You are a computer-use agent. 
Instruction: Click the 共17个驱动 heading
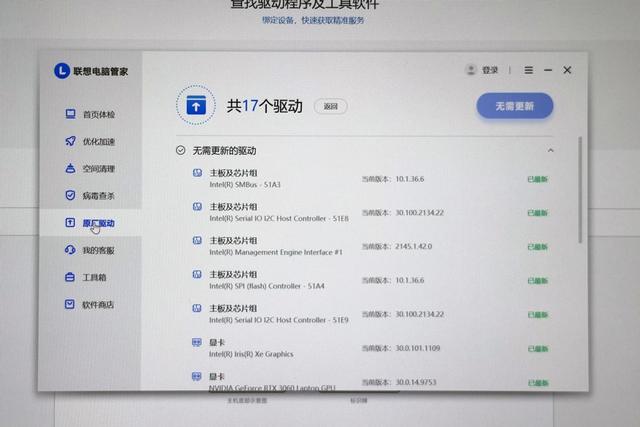coord(264,106)
